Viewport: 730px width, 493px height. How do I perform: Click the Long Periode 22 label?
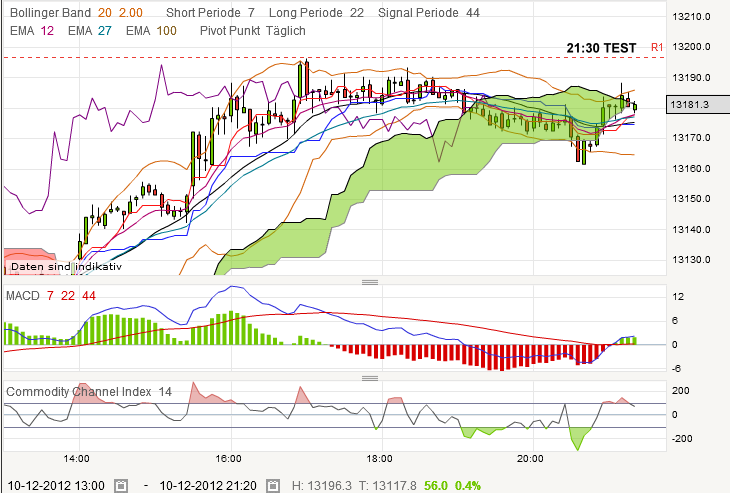tap(316, 13)
